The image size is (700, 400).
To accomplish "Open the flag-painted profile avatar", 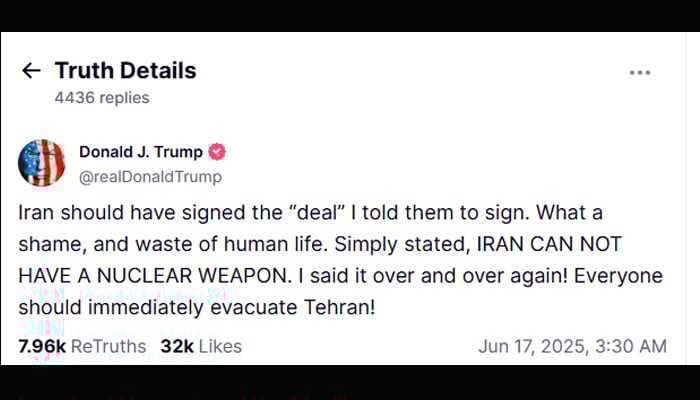I will [x=42, y=162].
